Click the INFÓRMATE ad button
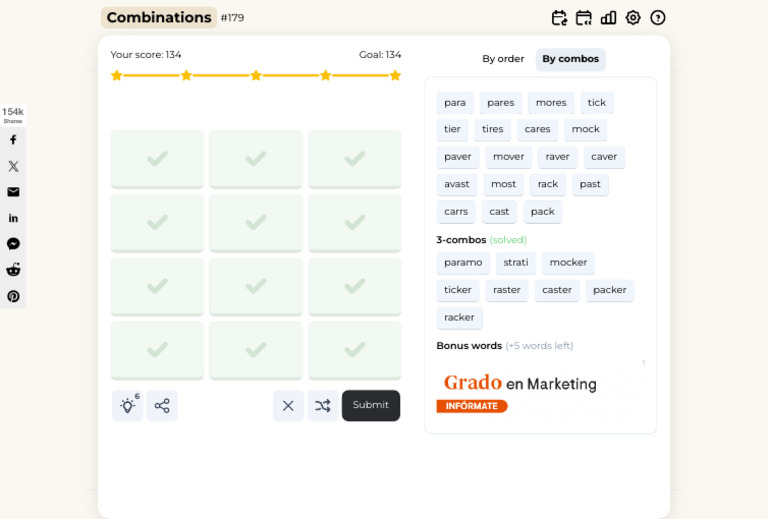The width and height of the screenshot is (768, 519). tap(472, 406)
